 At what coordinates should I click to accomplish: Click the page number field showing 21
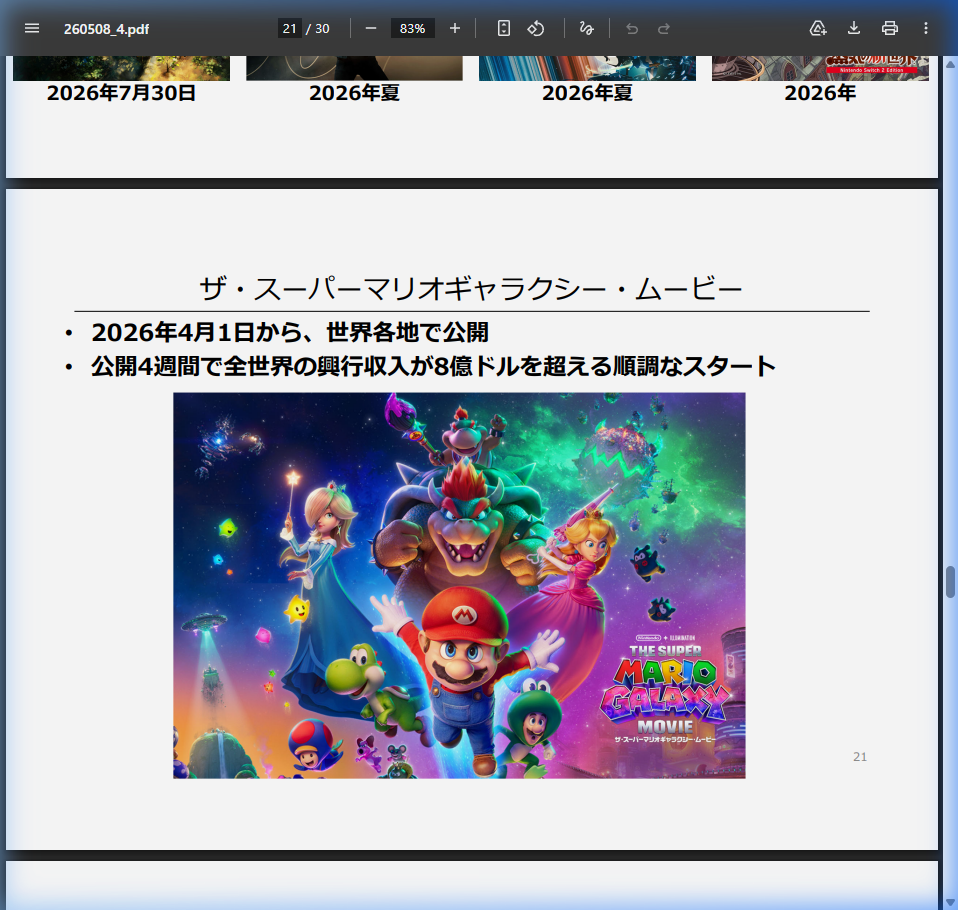click(290, 28)
